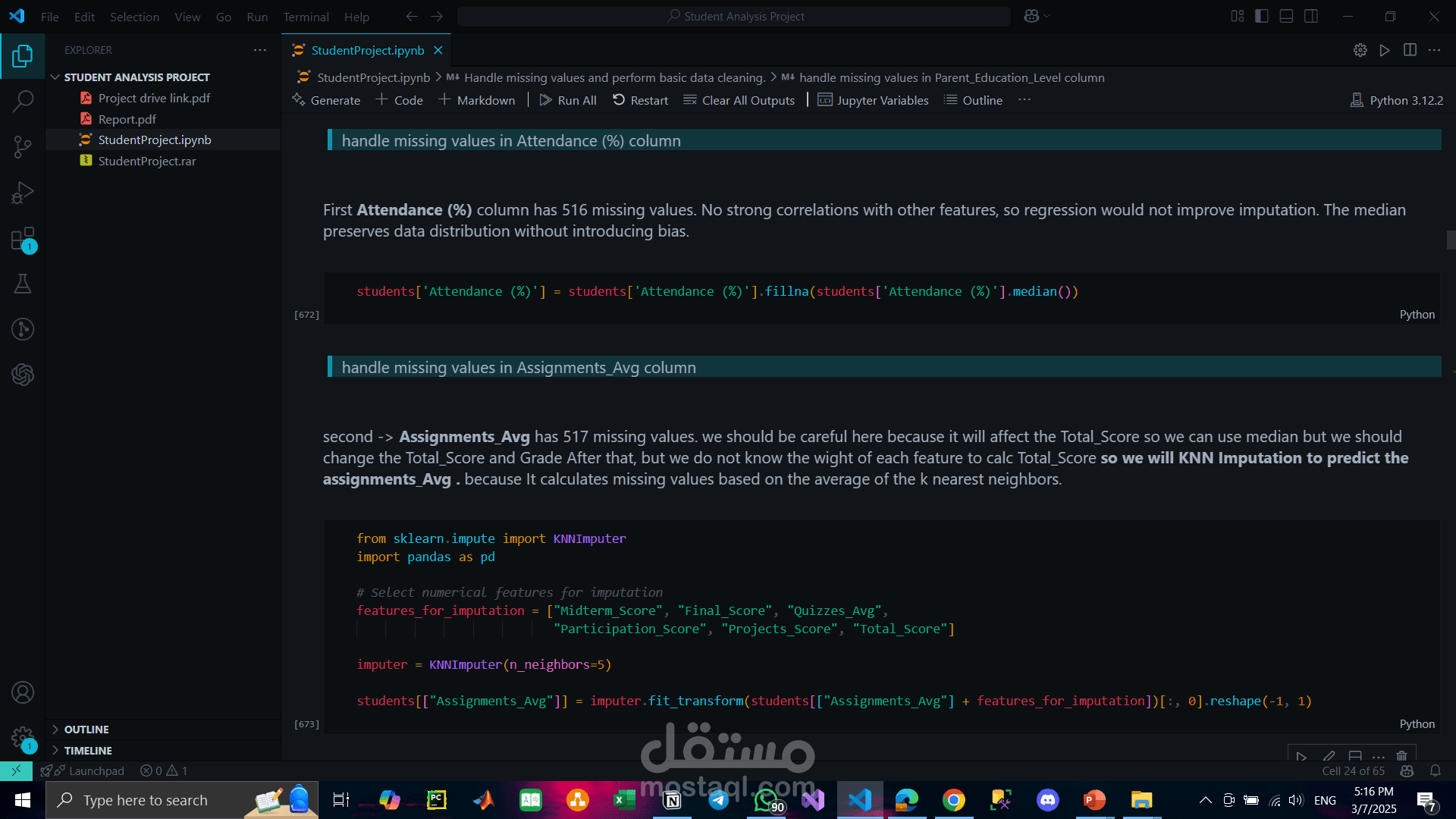
Task: Click the Accounts icon in activity bar
Action: pos(23,692)
